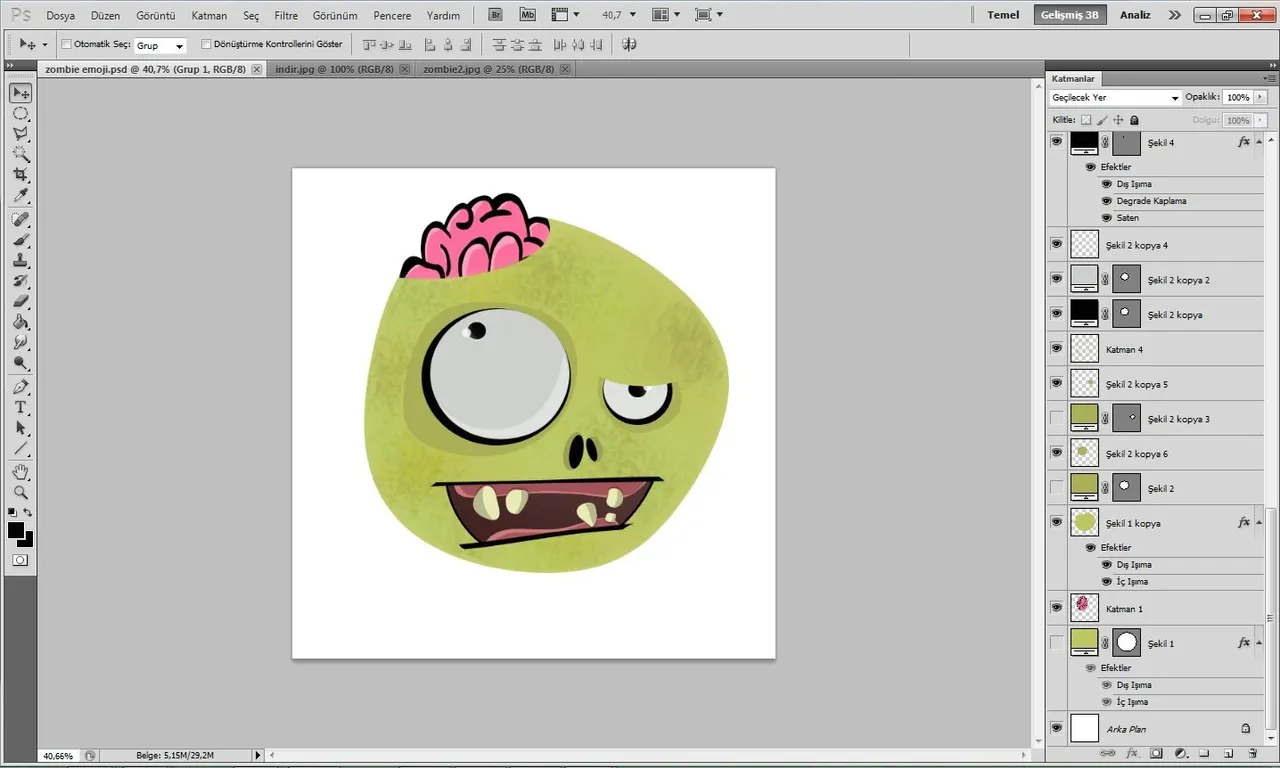This screenshot has height=768, width=1280.
Task: Click the auto-align layers icon
Action: coord(629,45)
